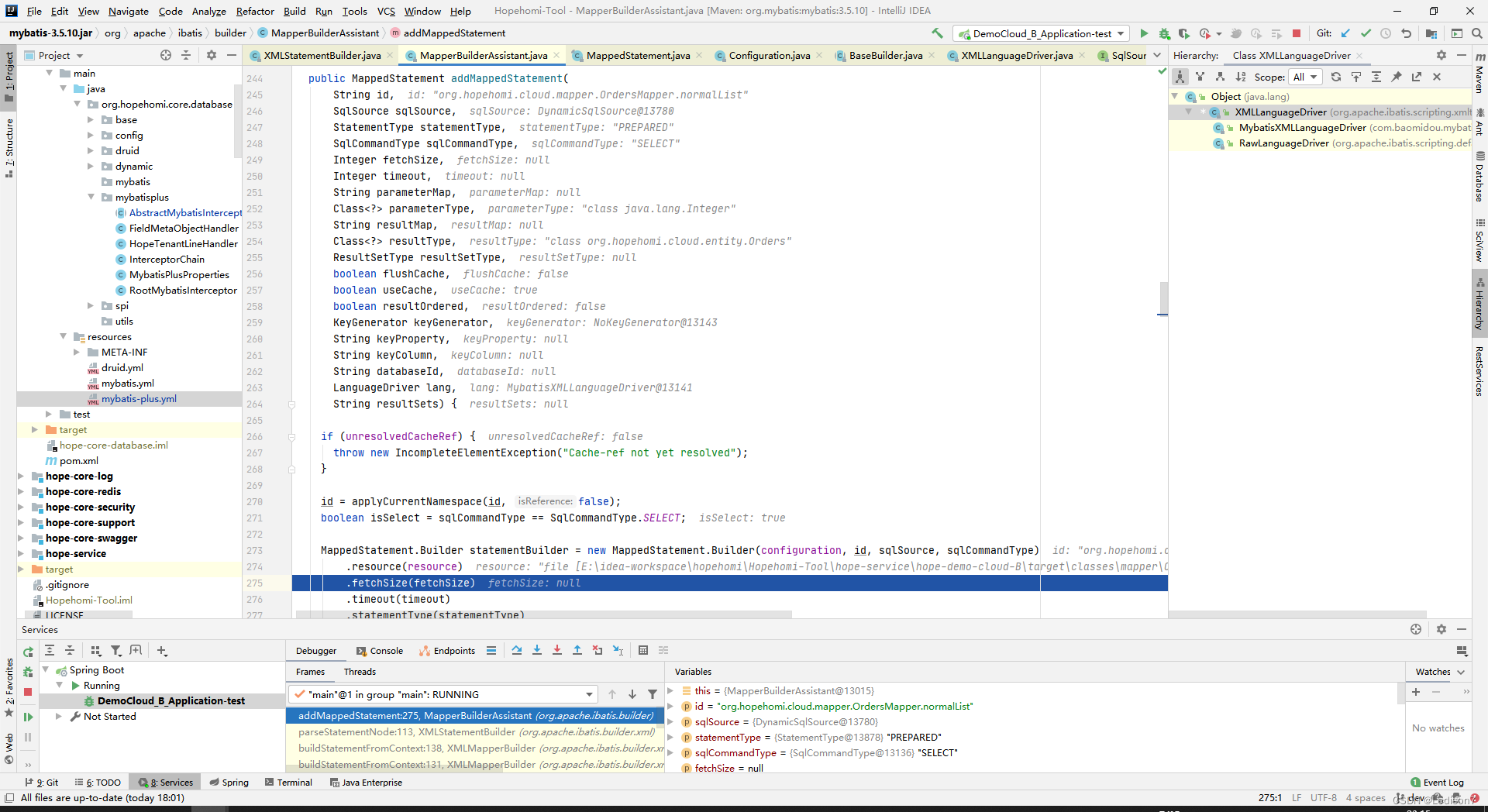
Task: Click Step Out in the debugger toolbar
Action: click(577, 651)
